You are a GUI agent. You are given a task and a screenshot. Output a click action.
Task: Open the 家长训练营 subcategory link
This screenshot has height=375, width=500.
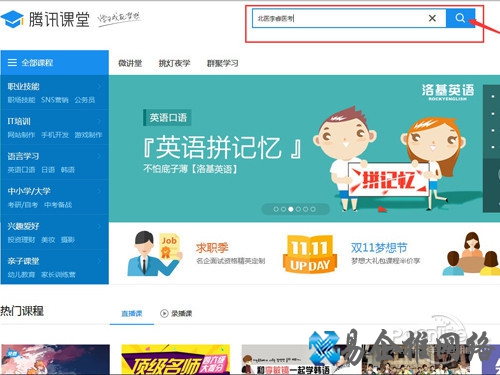[x=58, y=275]
